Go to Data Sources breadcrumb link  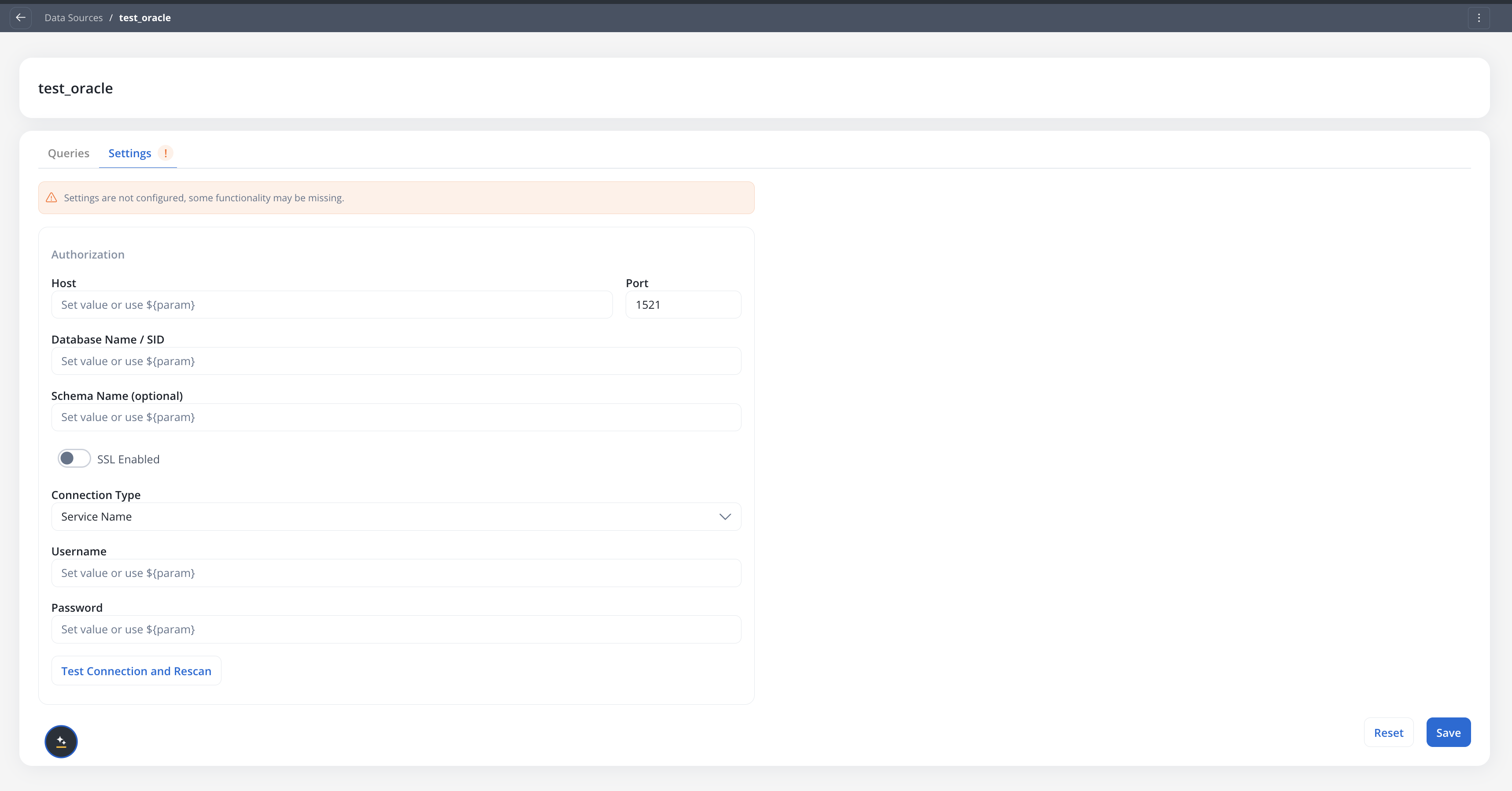pyautogui.click(x=74, y=18)
